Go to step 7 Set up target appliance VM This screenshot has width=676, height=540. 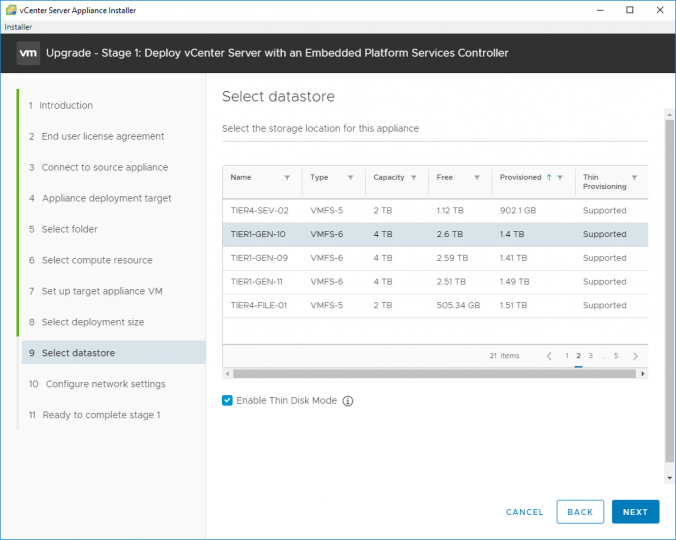pos(96,291)
